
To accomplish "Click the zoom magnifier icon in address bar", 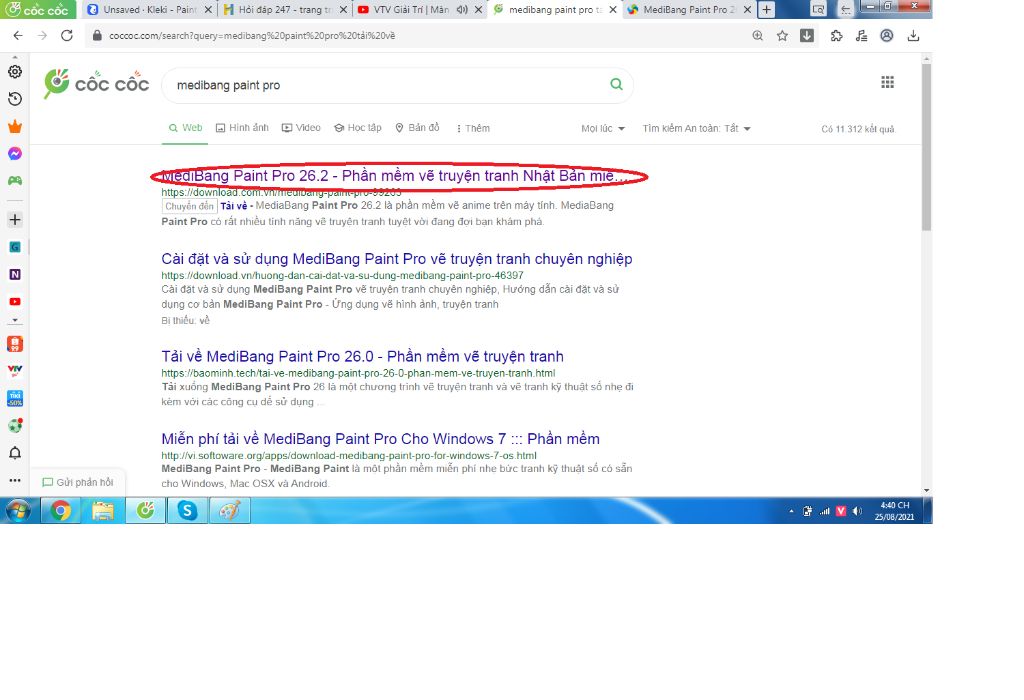I will (x=758, y=36).
